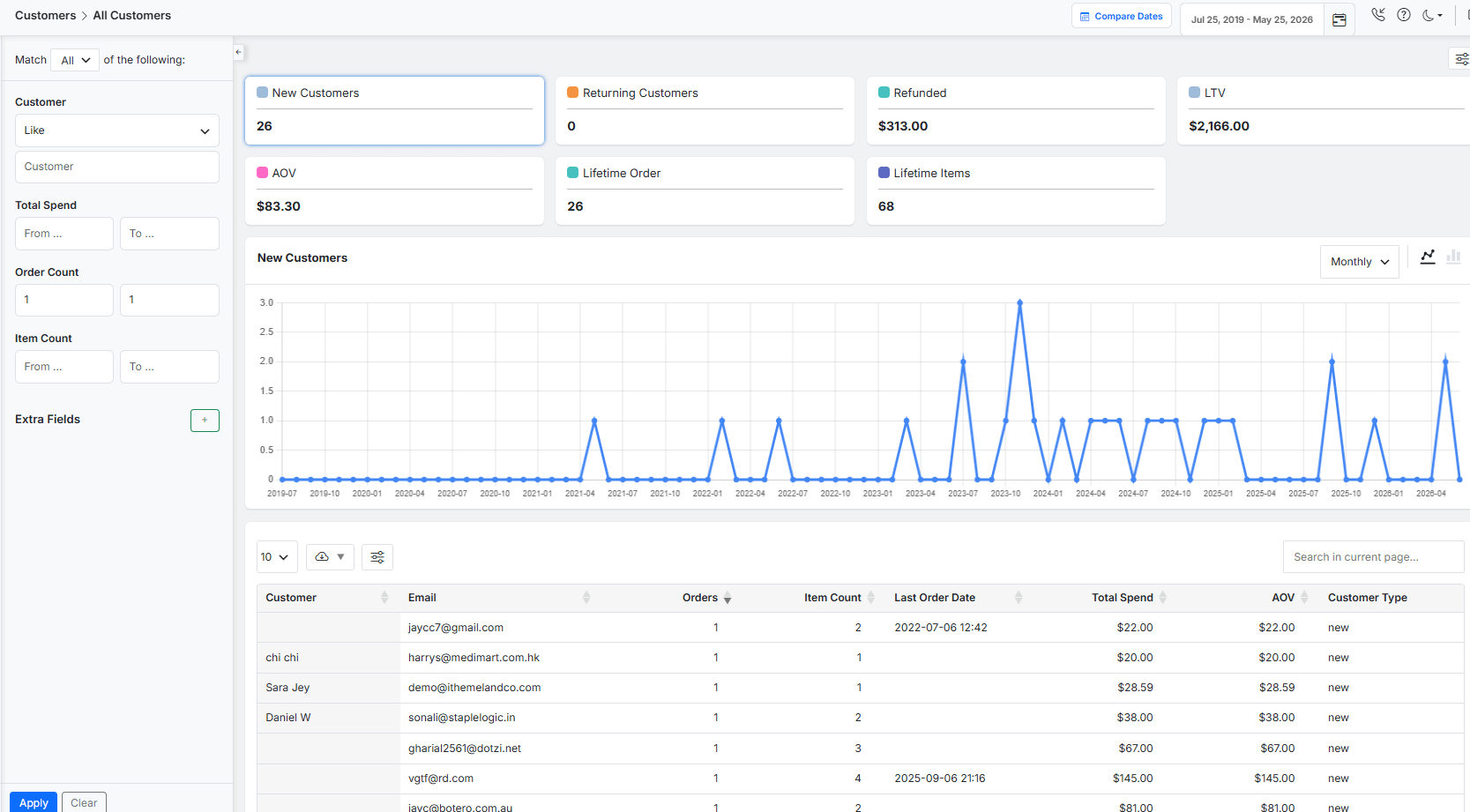Open the date range Jul 25, 2019 field
Image resolution: width=1470 pixels, height=812 pixels.
(x=1251, y=19)
